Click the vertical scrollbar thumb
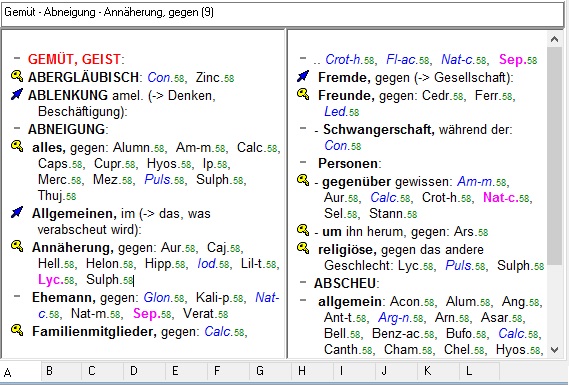The height and width of the screenshot is (385, 569). [554, 156]
